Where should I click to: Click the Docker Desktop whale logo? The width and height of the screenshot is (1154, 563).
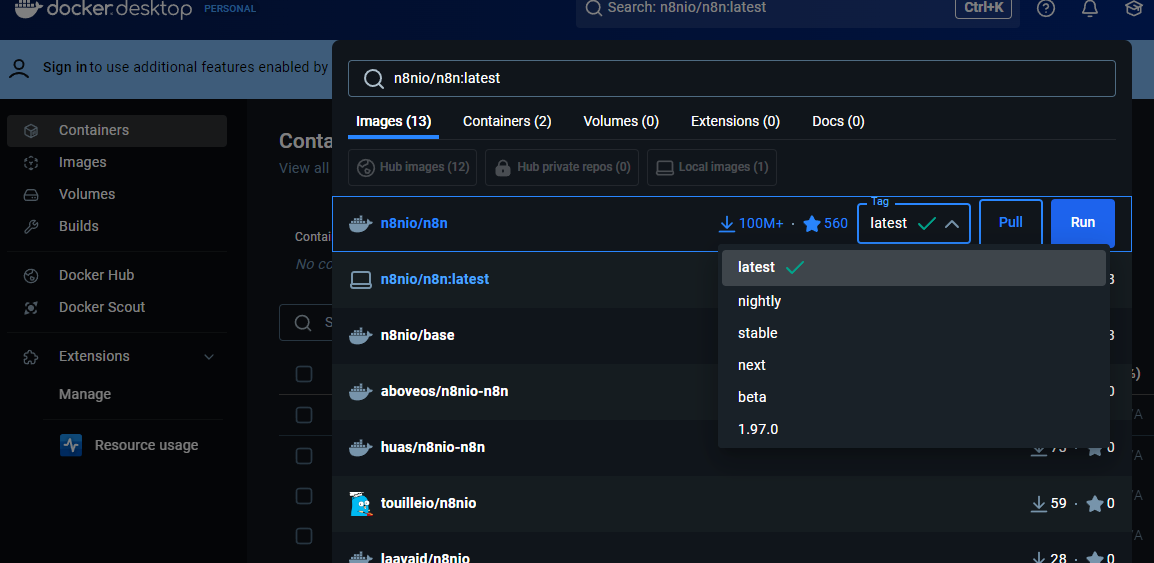coord(28,8)
